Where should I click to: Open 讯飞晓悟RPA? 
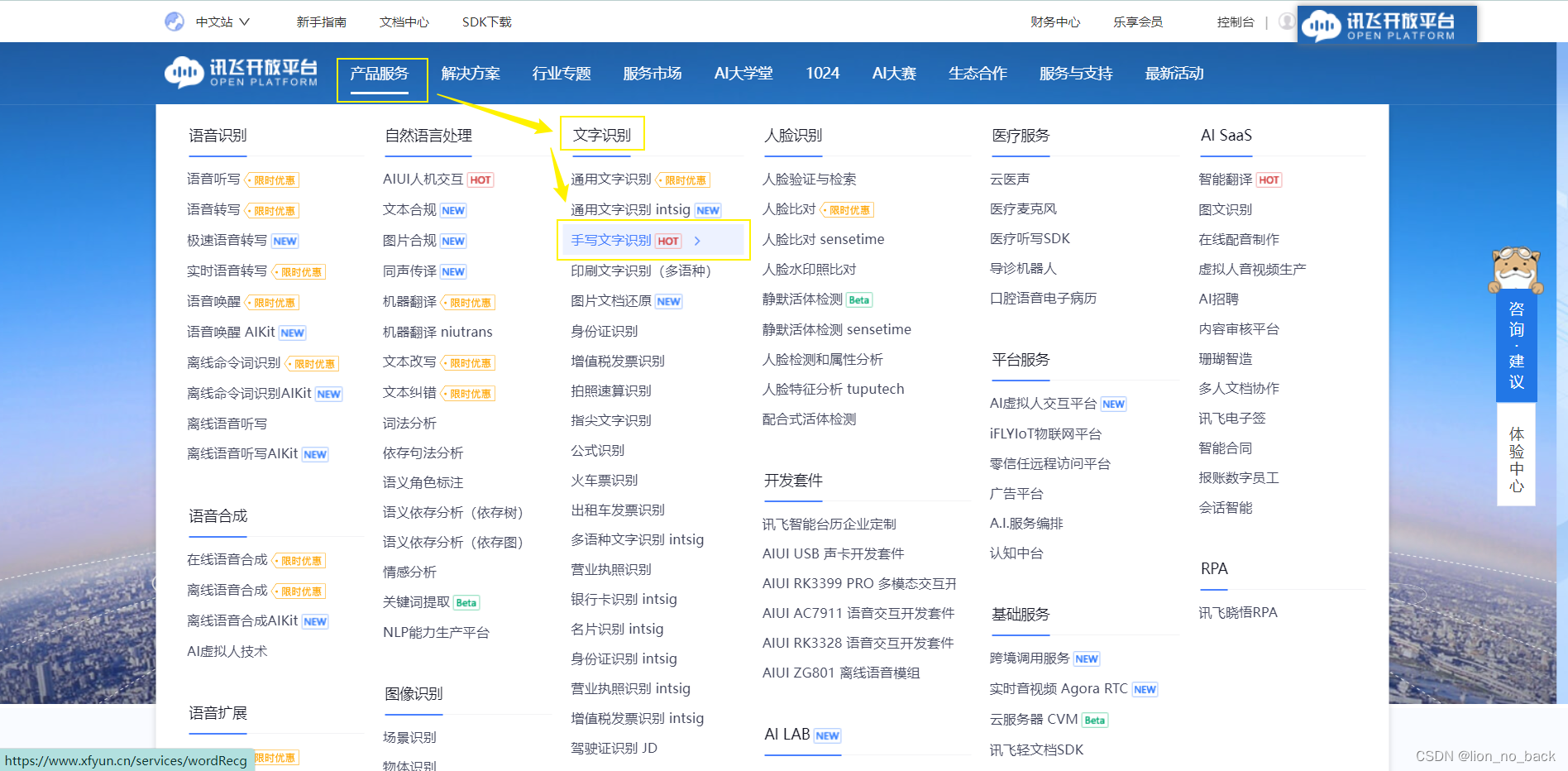[x=1238, y=612]
